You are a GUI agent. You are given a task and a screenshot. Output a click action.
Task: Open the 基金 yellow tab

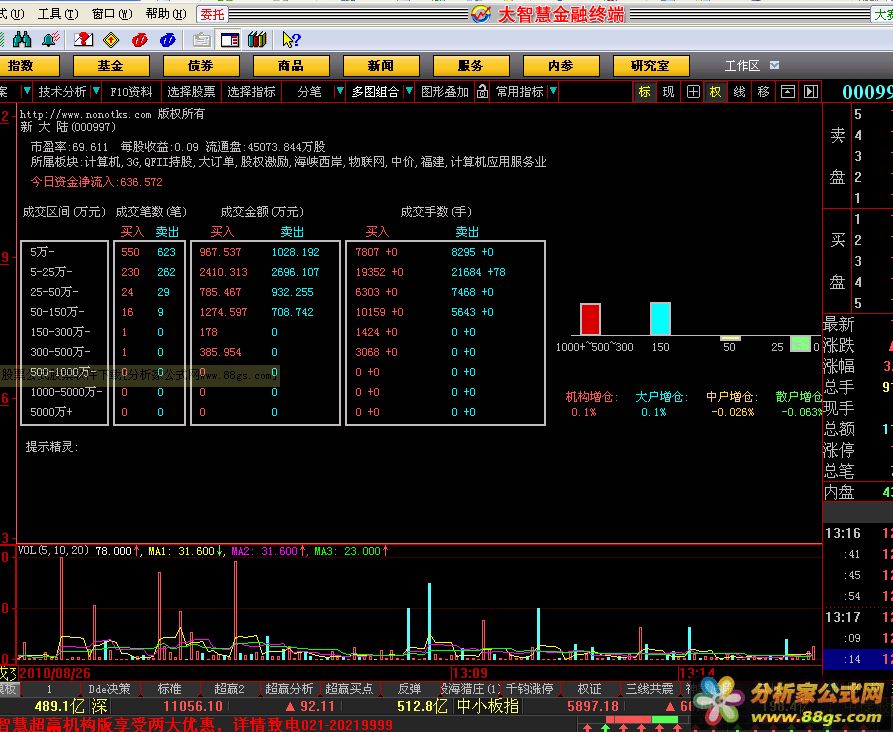click(111, 66)
